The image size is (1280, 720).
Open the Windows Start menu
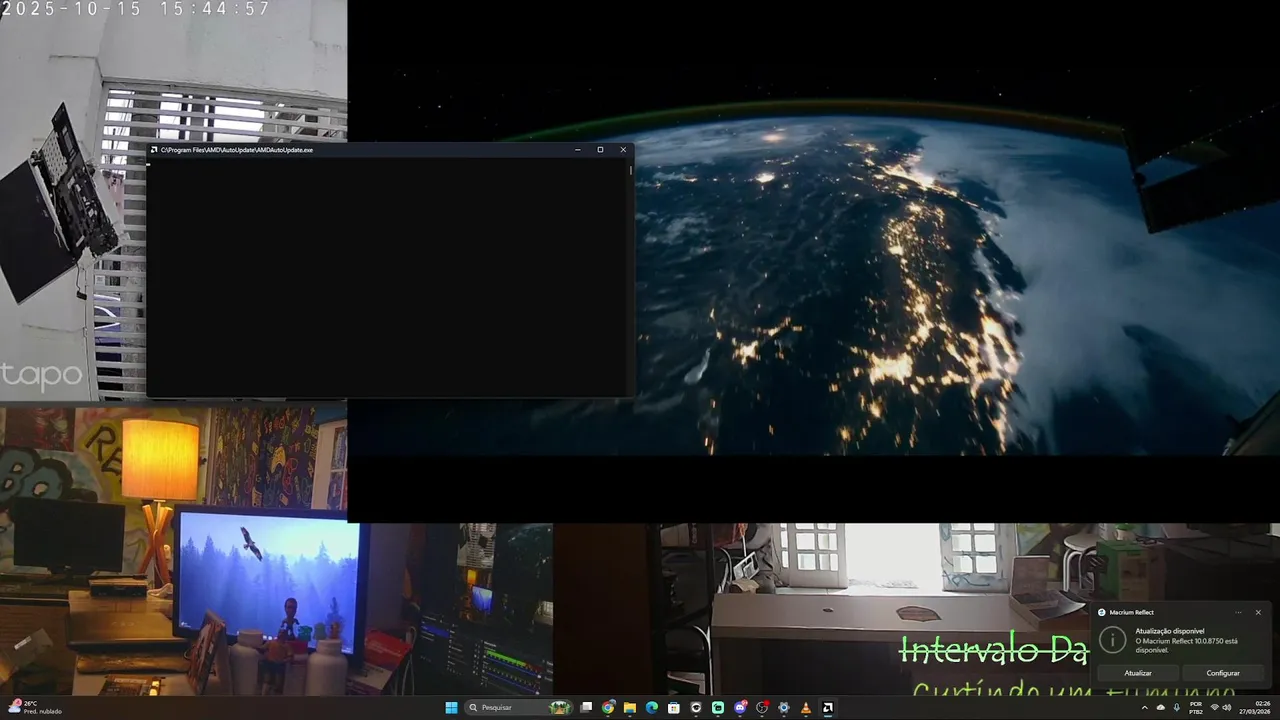pyautogui.click(x=451, y=708)
